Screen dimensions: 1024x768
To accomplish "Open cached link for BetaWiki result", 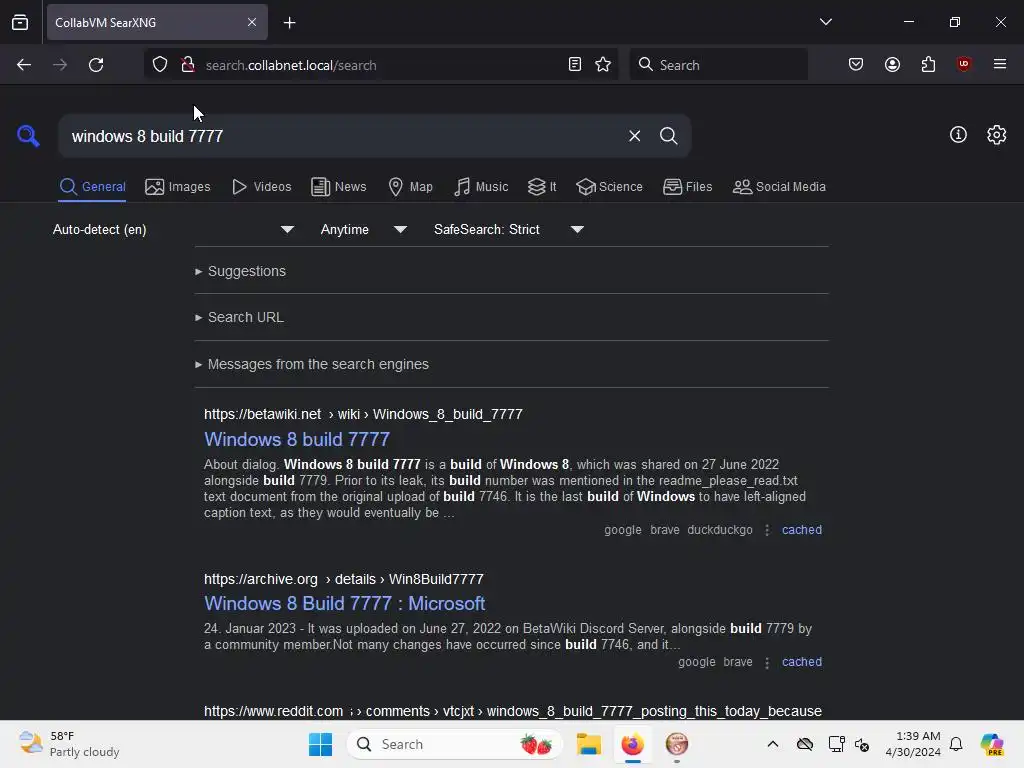I will pyautogui.click(x=802, y=530).
